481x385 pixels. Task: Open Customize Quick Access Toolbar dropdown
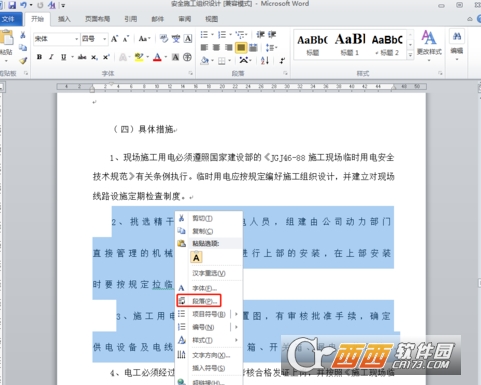tap(63, 5)
